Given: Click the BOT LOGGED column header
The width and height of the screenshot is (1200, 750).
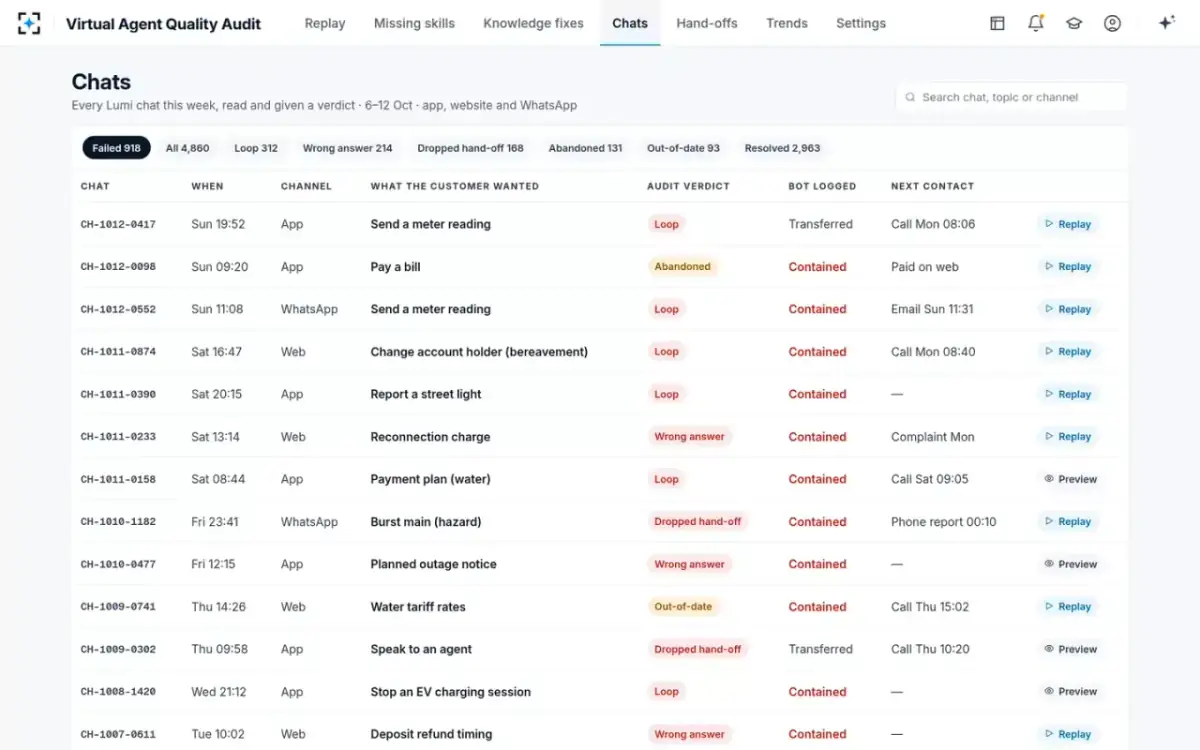Looking at the screenshot, I should pos(822,186).
